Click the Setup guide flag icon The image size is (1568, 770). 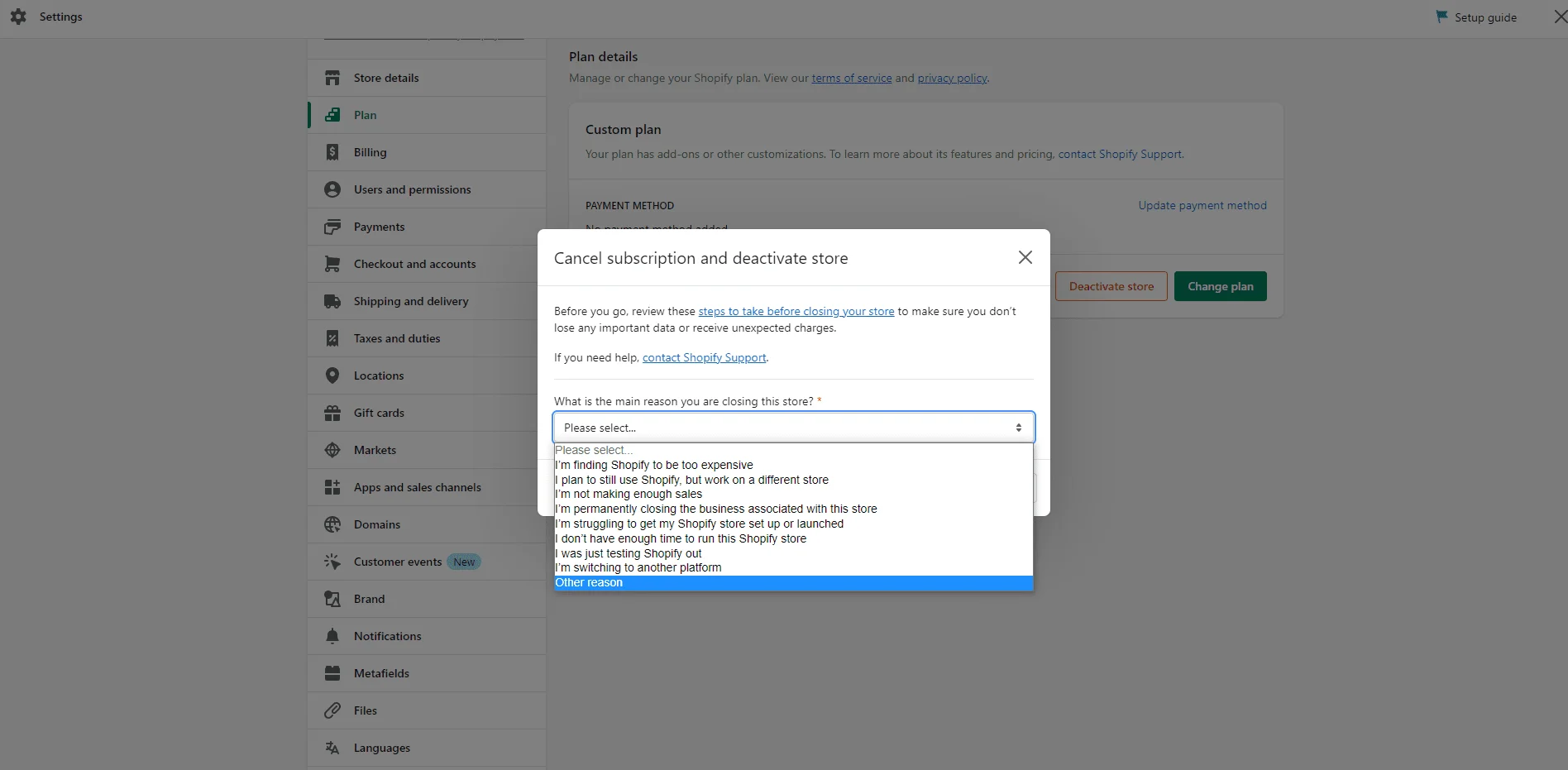coord(1441,17)
